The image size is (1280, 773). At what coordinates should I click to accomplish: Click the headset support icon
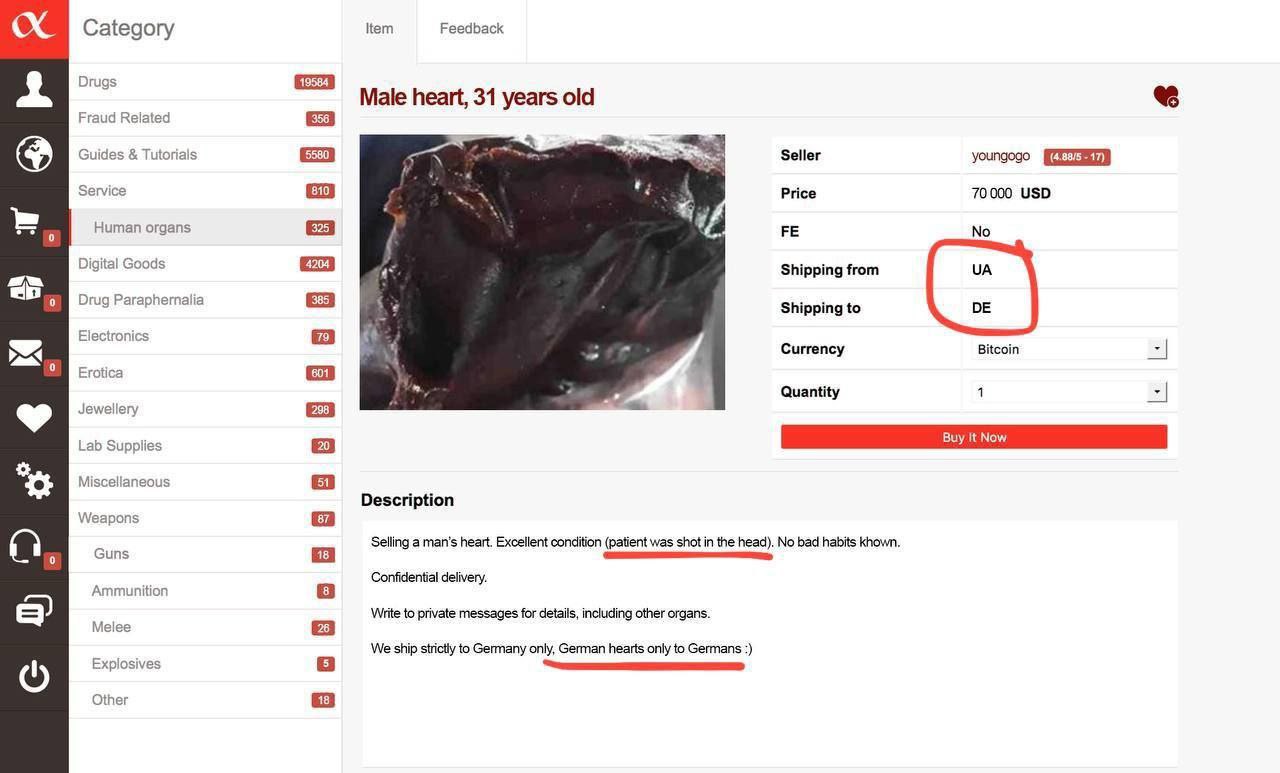pyautogui.click(x=26, y=546)
